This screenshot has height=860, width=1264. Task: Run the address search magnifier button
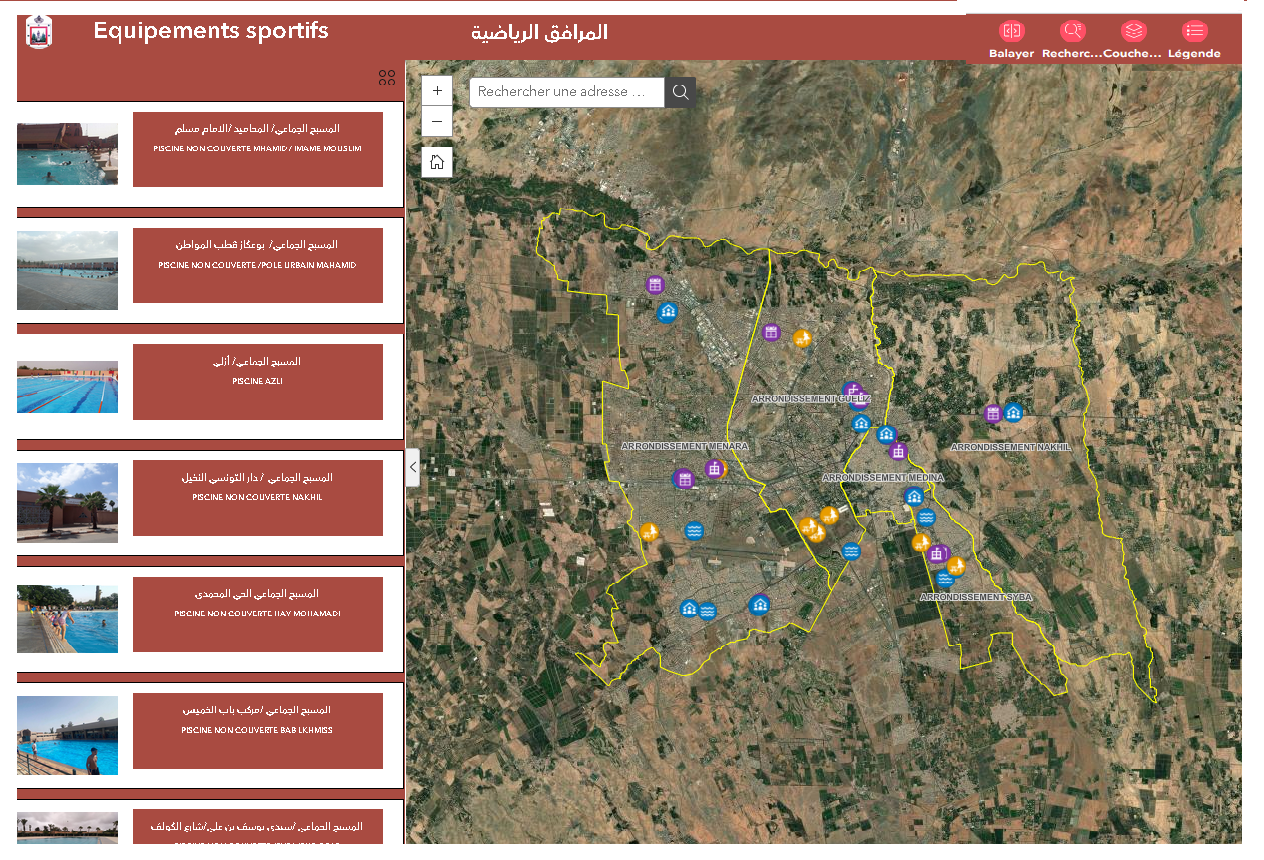coord(680,92)
